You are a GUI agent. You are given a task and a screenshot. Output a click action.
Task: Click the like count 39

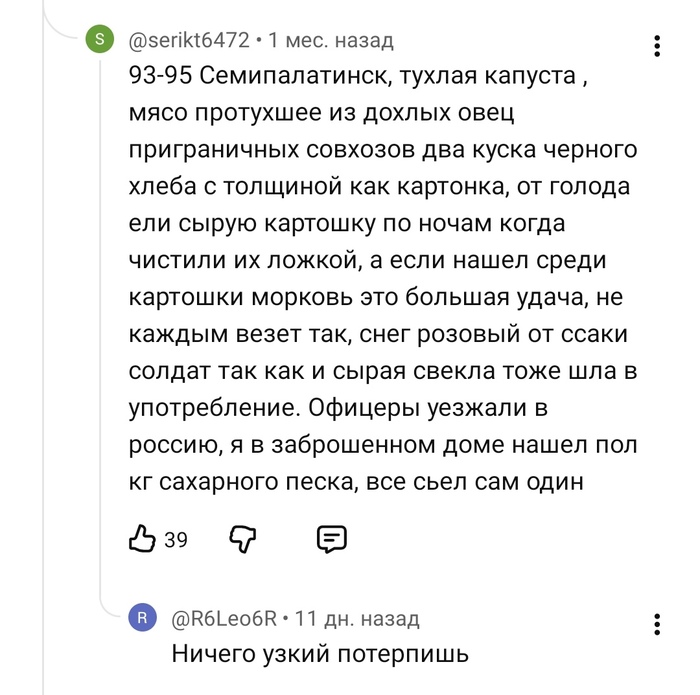click(176, 540)
